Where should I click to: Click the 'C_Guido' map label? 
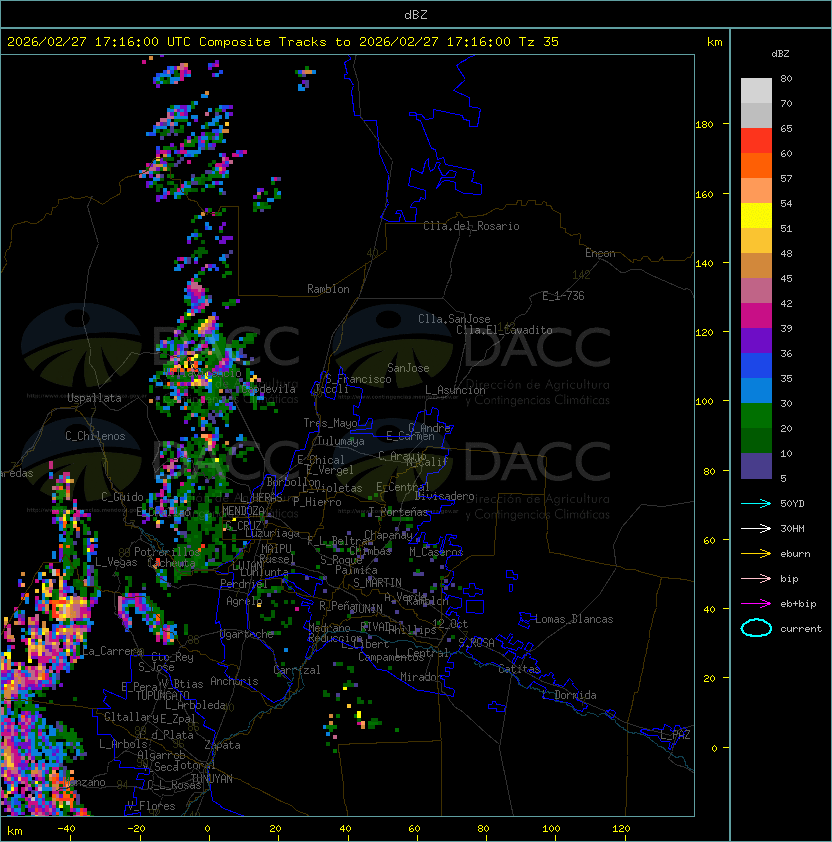pos(122,497)
